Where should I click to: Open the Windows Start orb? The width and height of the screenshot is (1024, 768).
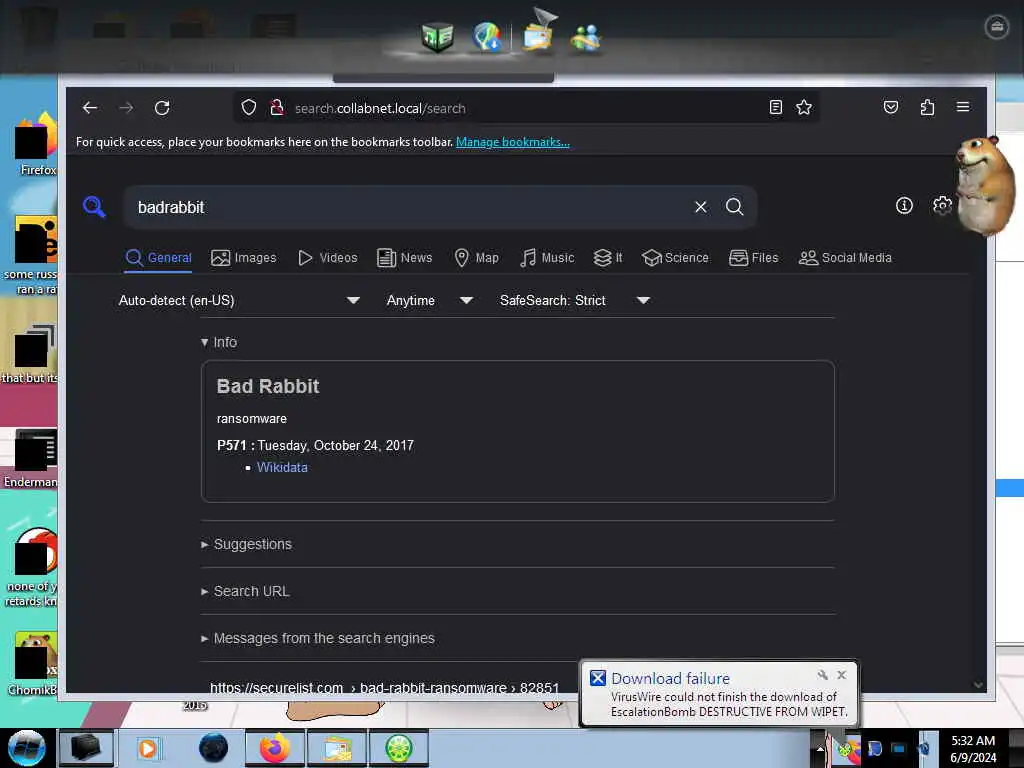[26, 748]
